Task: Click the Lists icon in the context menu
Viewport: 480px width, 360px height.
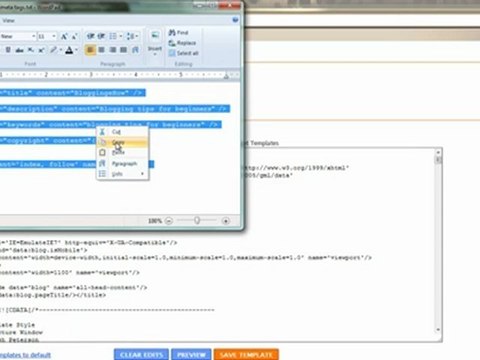Action: [102, 174]
